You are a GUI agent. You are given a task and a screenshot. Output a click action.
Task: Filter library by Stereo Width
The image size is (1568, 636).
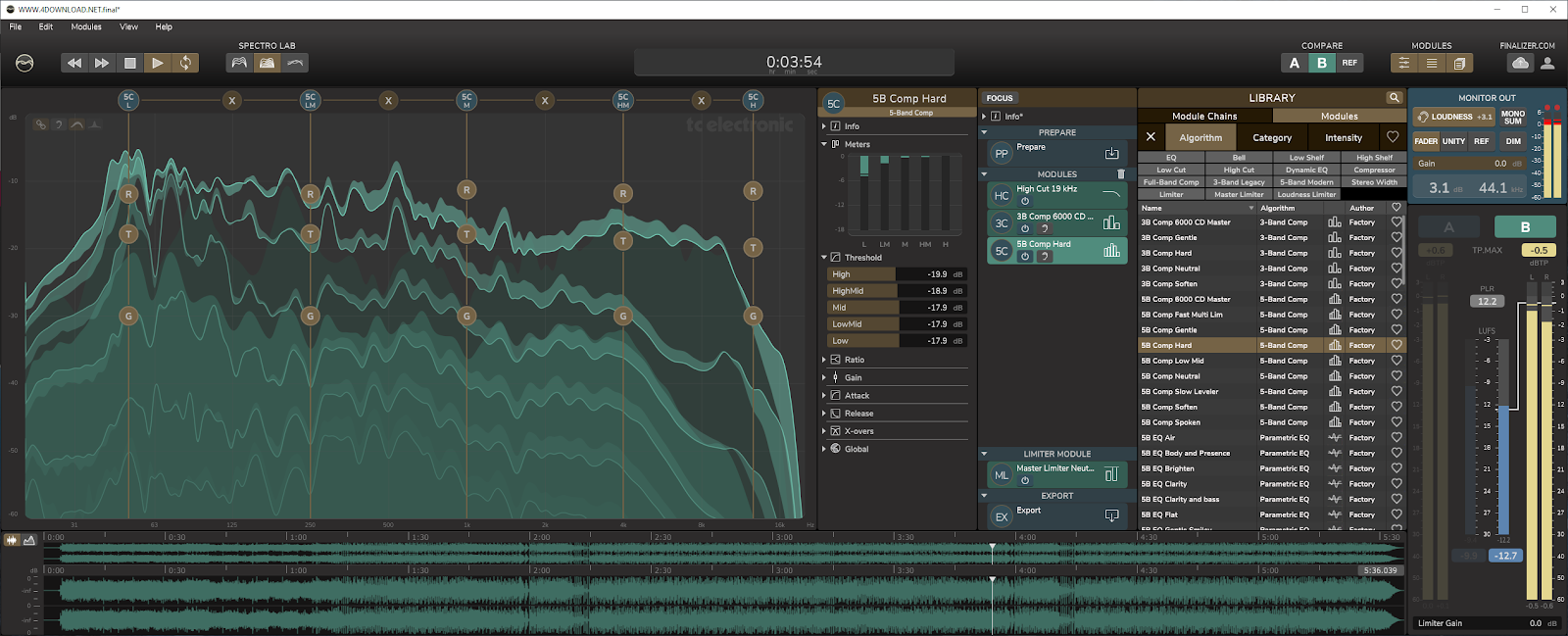[1374, 182]
